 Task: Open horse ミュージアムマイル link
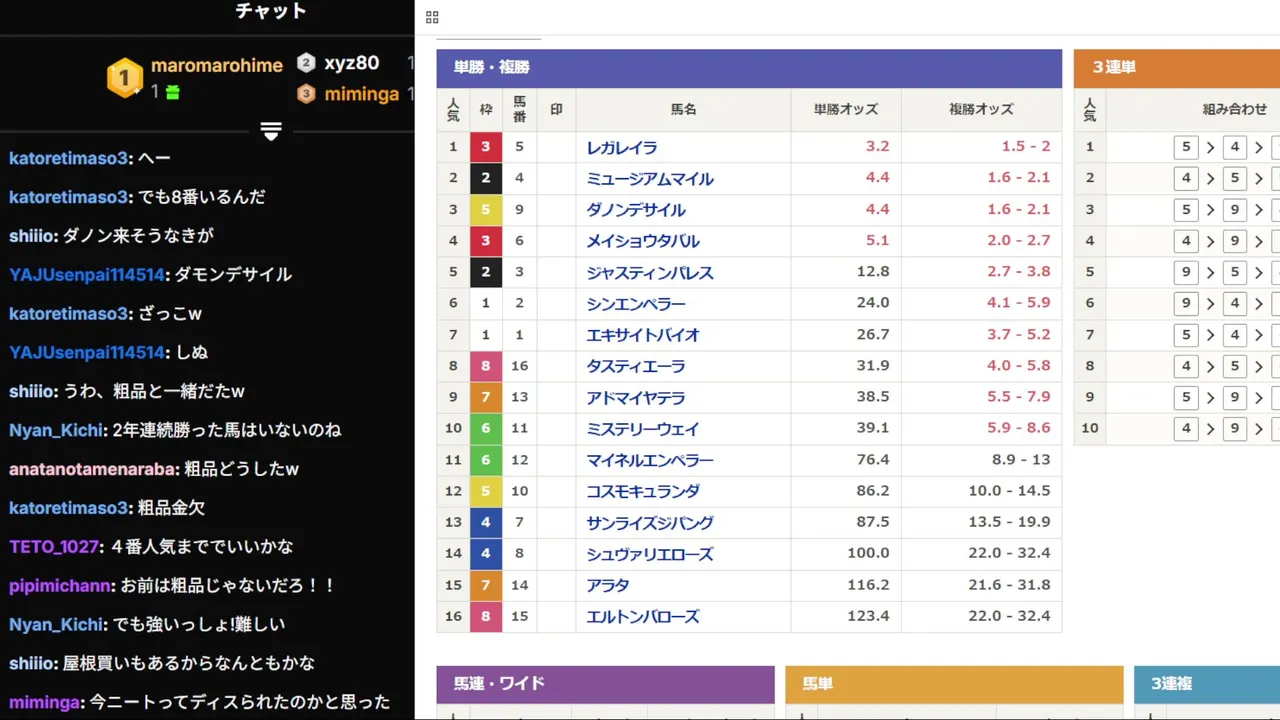tap(650, 179)
